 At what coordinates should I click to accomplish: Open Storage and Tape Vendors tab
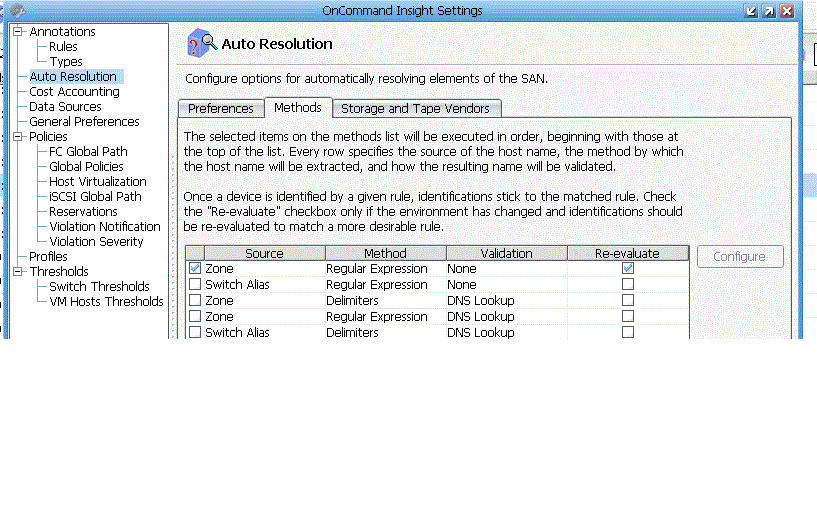click(415, 108)
